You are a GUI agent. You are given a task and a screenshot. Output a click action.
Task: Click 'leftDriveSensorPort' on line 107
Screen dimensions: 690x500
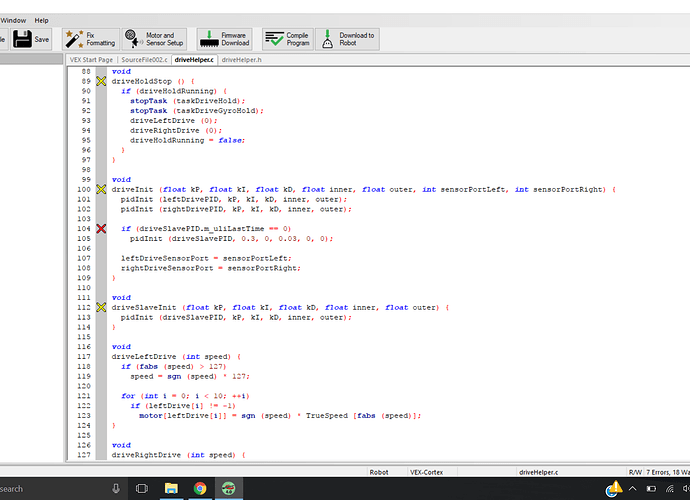[165, 258]
